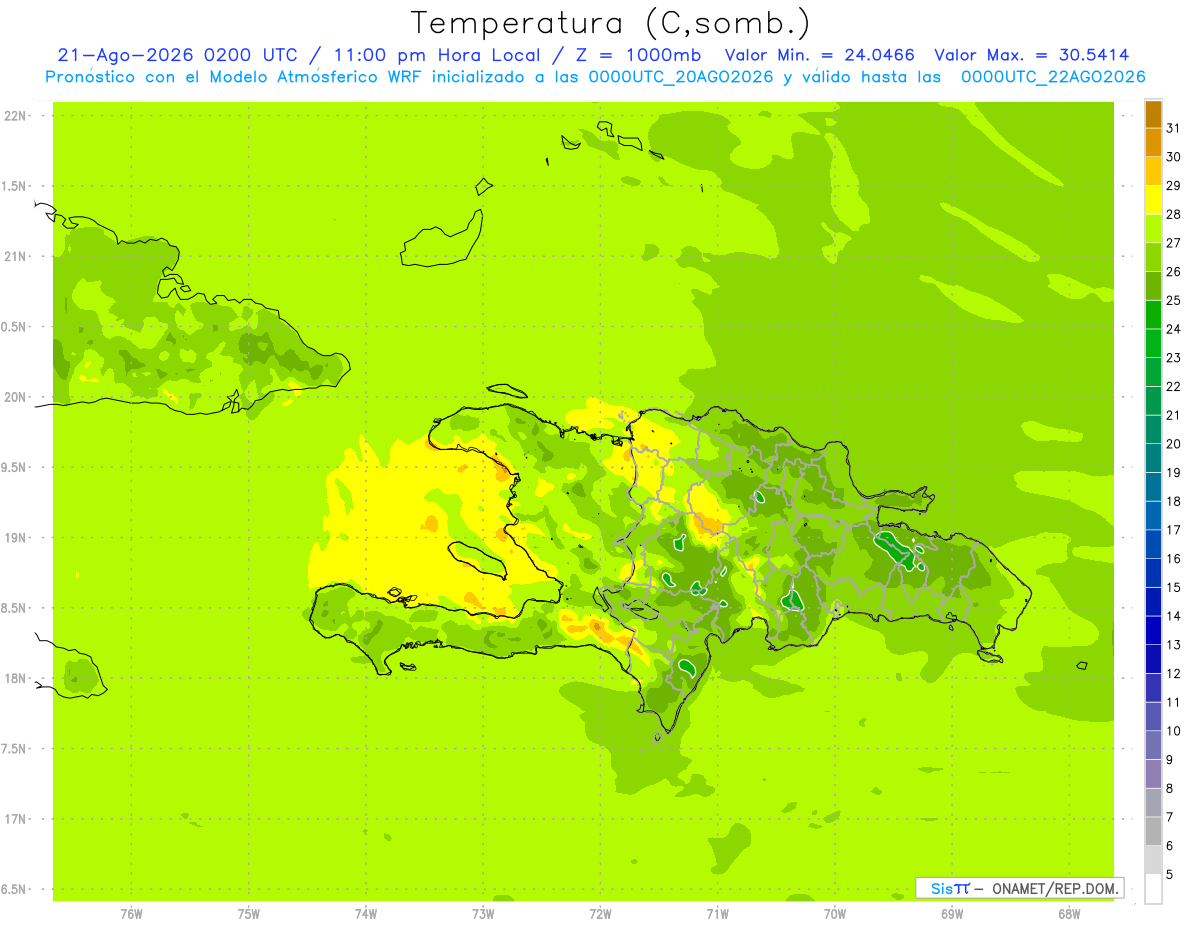Pick the gray swatch between 6 and 7

1153,831
